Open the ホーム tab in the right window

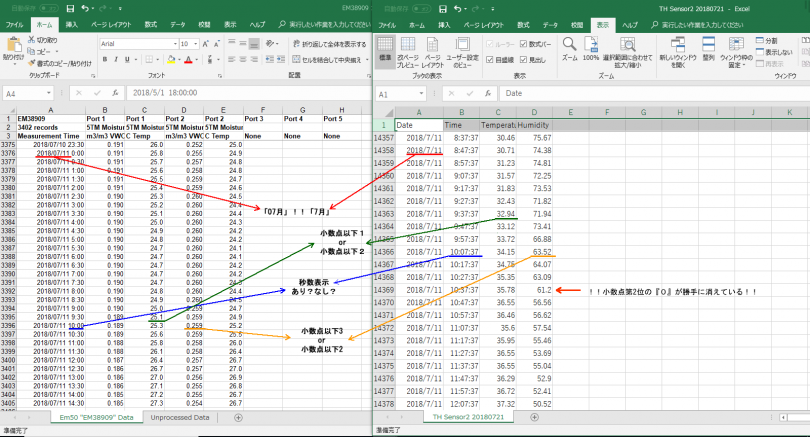coord(417,25)
